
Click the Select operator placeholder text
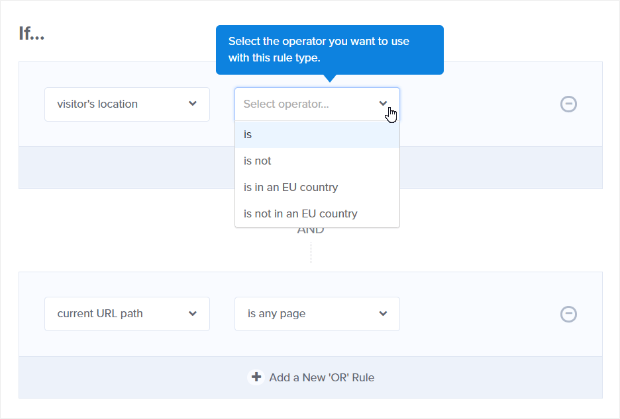tap(300, 104)
